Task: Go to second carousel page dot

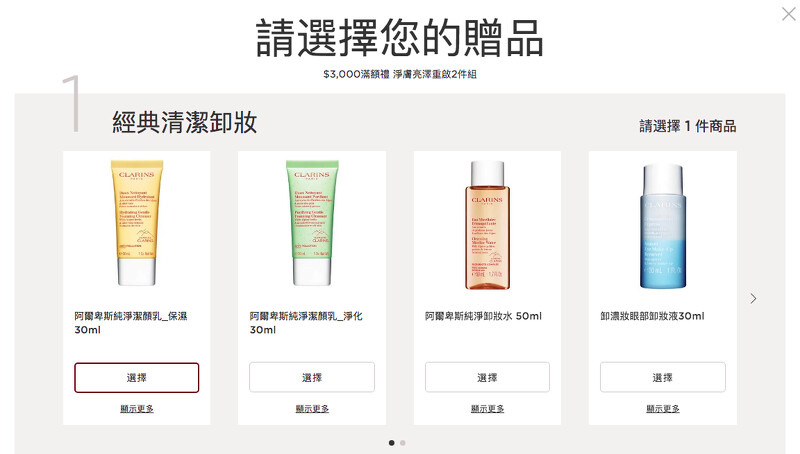Action: click(x=403, y=443)
